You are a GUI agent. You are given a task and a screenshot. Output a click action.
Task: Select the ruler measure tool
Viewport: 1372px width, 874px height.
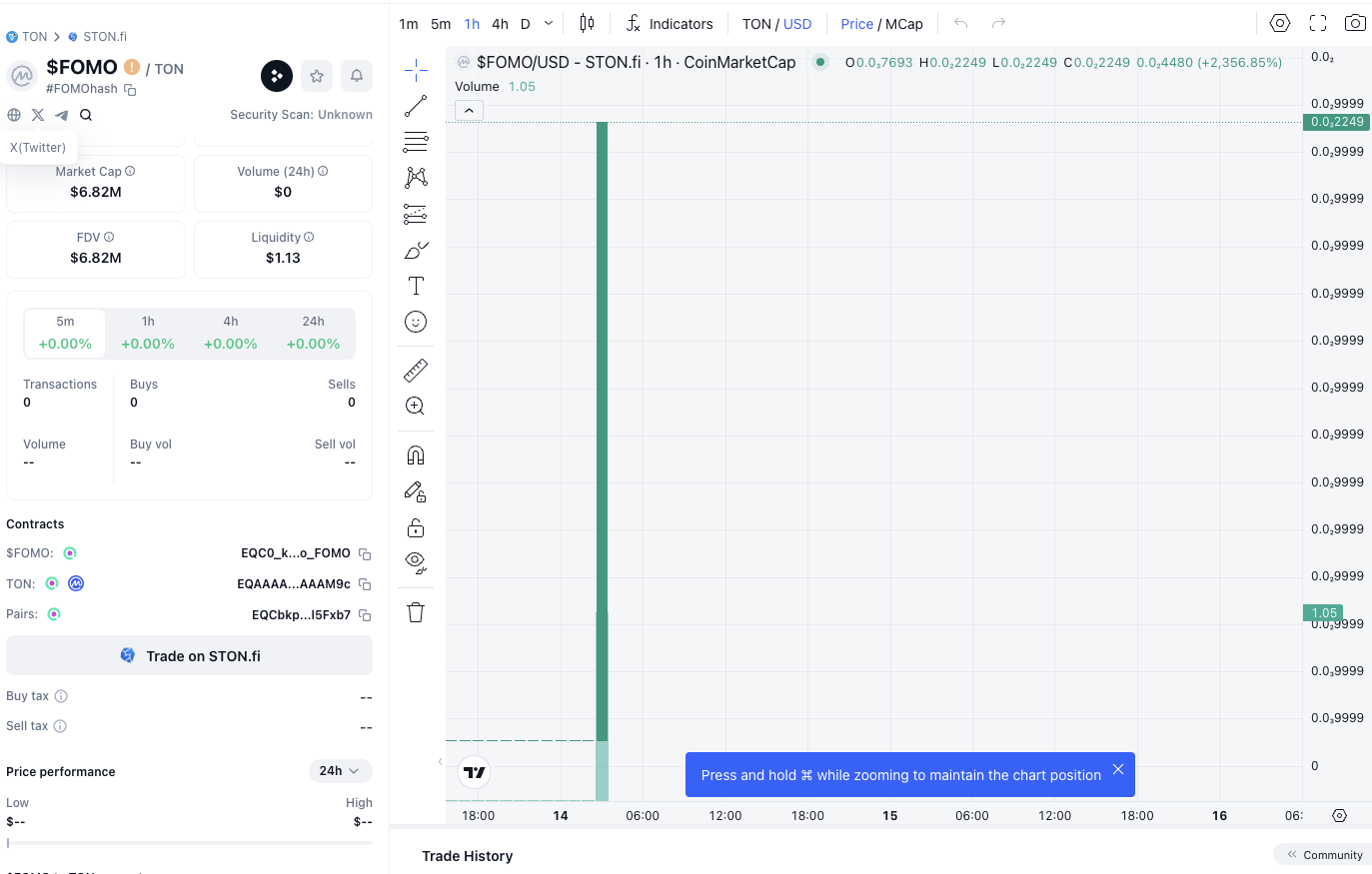coord(416,371)
